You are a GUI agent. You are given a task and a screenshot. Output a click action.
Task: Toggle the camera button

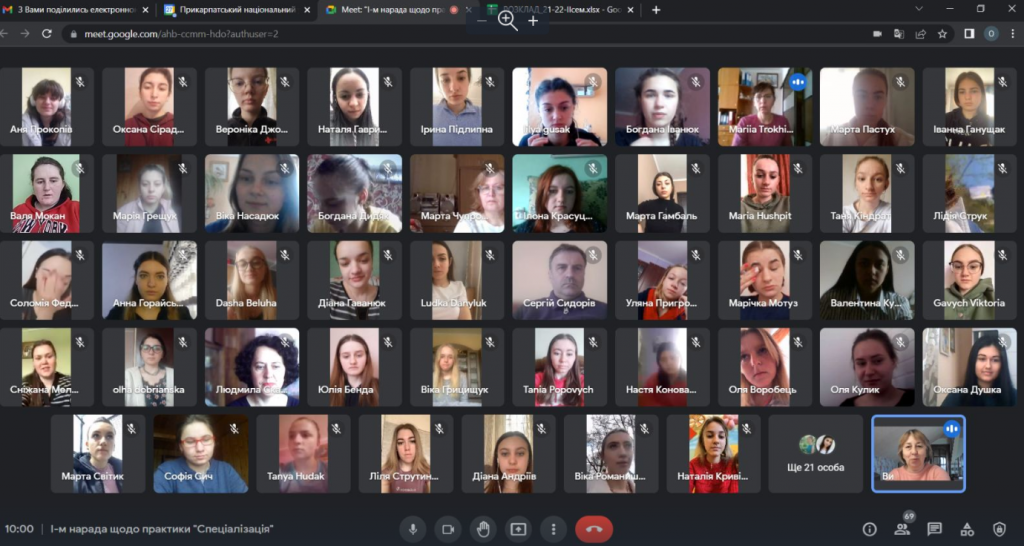(x=448, y=528)
